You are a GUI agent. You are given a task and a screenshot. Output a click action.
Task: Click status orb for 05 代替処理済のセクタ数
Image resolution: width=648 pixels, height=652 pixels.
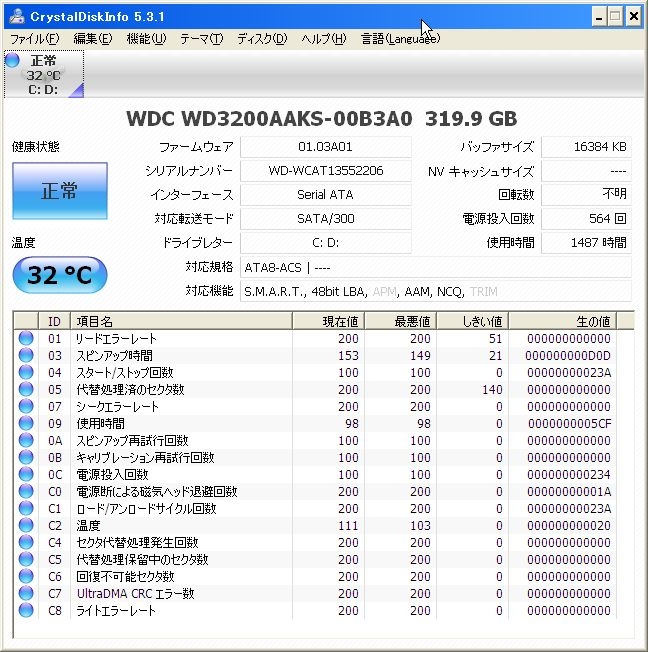click(x=26, y=389)
